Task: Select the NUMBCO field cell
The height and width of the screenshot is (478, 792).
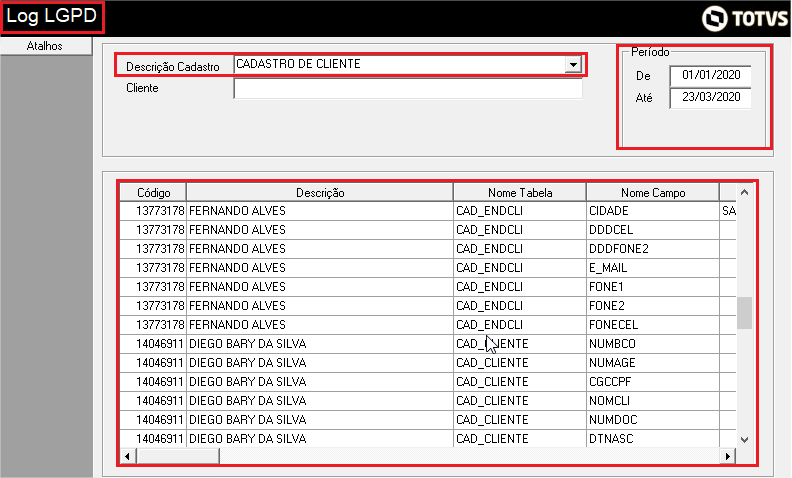Action: [x=653, y=344]
